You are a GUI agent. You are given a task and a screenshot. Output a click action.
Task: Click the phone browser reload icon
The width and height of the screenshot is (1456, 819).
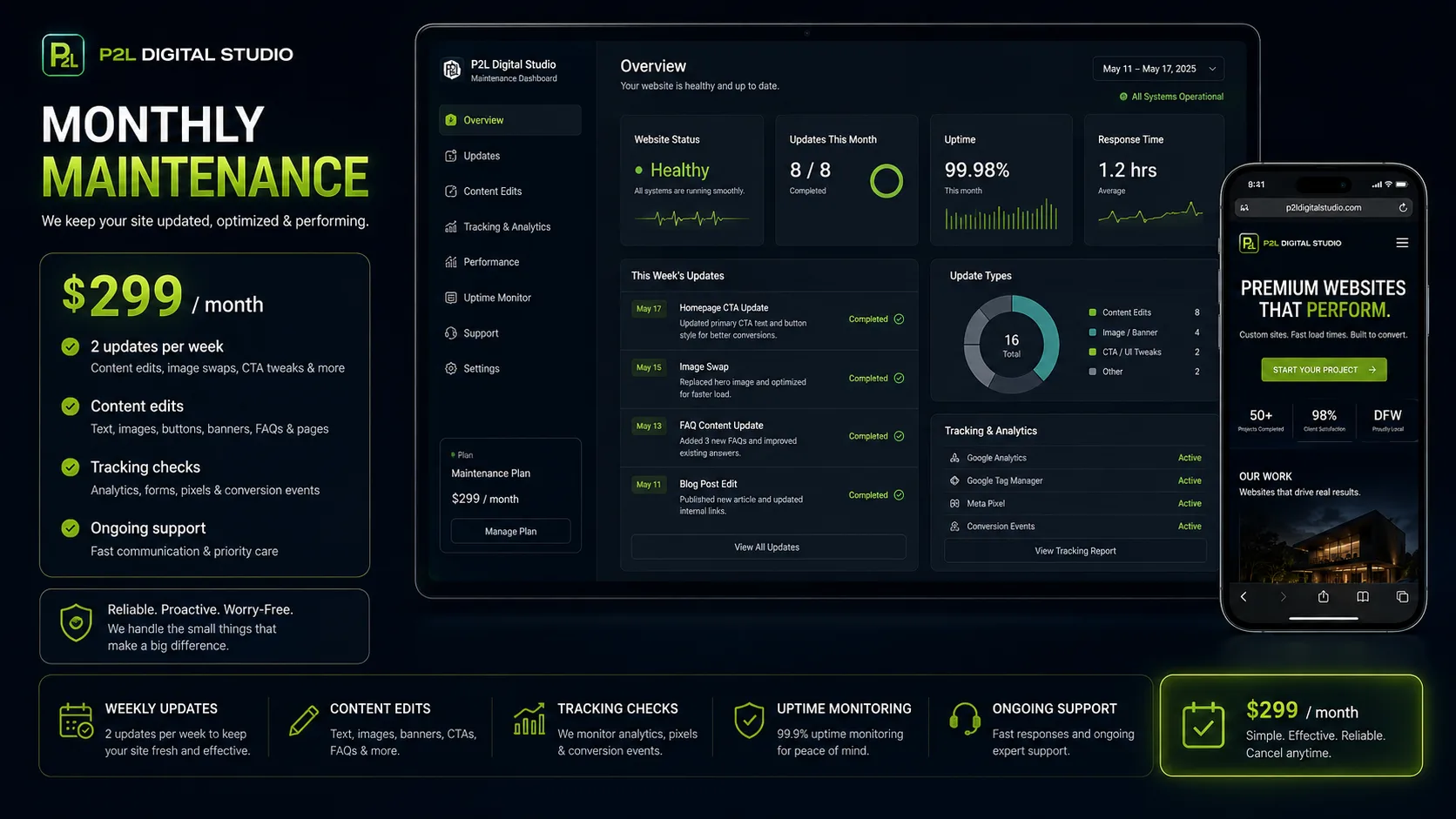tap(1403, 208)
